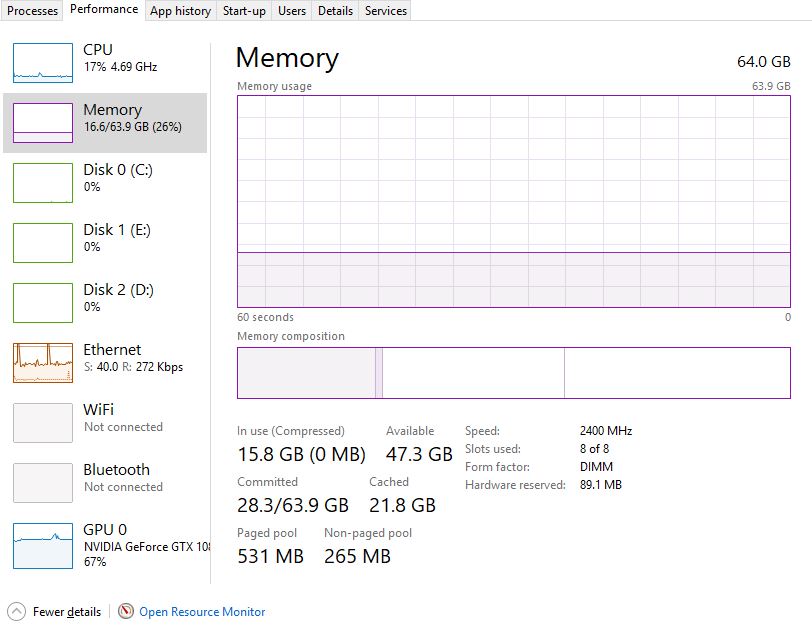The width and height of the screenshot is (812, 633).
Task: Open Resource Monitor link
Action: (x=202, y=612)
